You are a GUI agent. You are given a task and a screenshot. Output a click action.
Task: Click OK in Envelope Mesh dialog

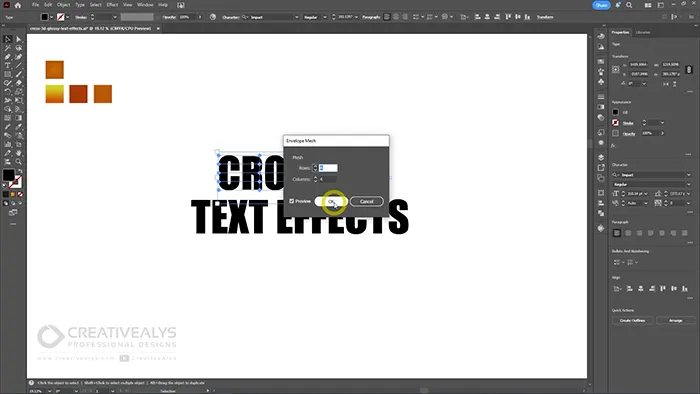pos(331,202)
